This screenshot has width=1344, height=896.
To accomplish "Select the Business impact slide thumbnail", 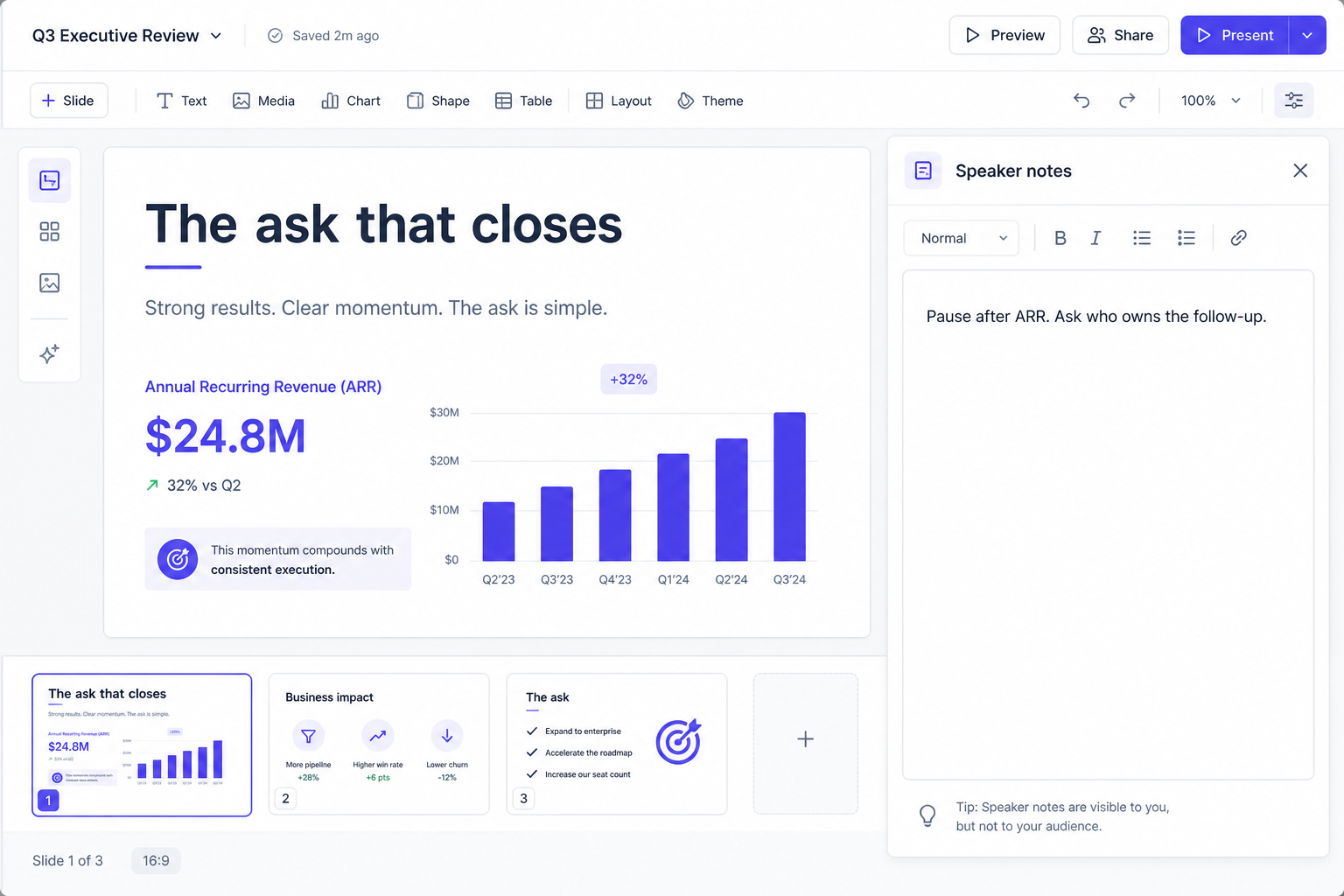I will [x=379, y=744].
